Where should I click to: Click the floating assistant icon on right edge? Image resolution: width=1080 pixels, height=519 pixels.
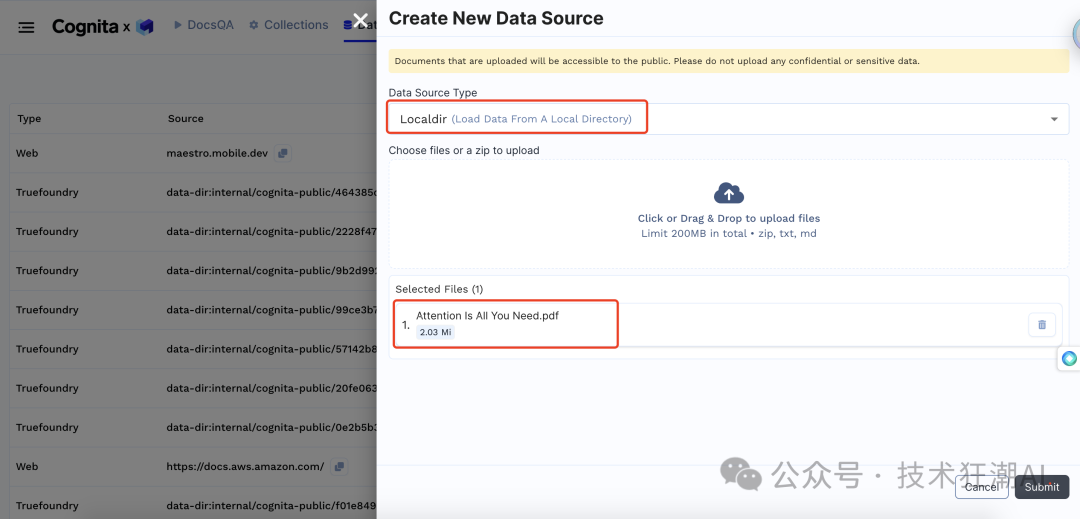[1069, 358]
